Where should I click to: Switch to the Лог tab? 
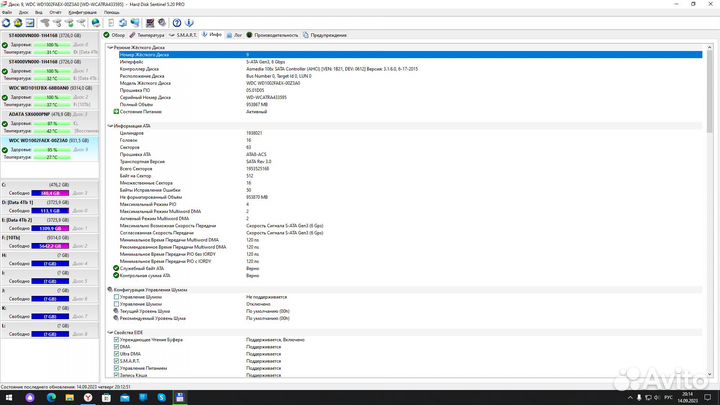(x=234, y=35)
